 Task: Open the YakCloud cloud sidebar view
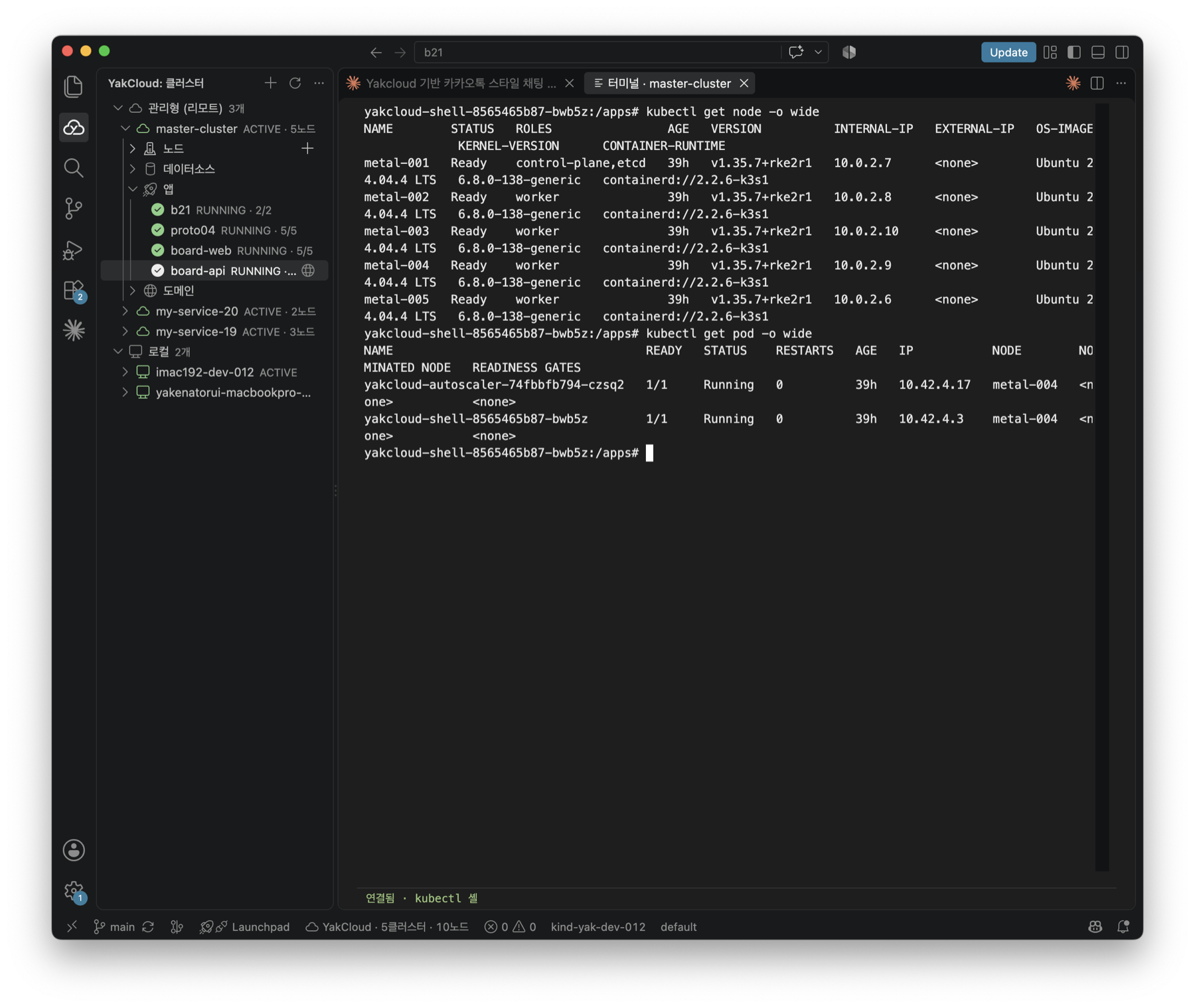(x=74, y=127)
